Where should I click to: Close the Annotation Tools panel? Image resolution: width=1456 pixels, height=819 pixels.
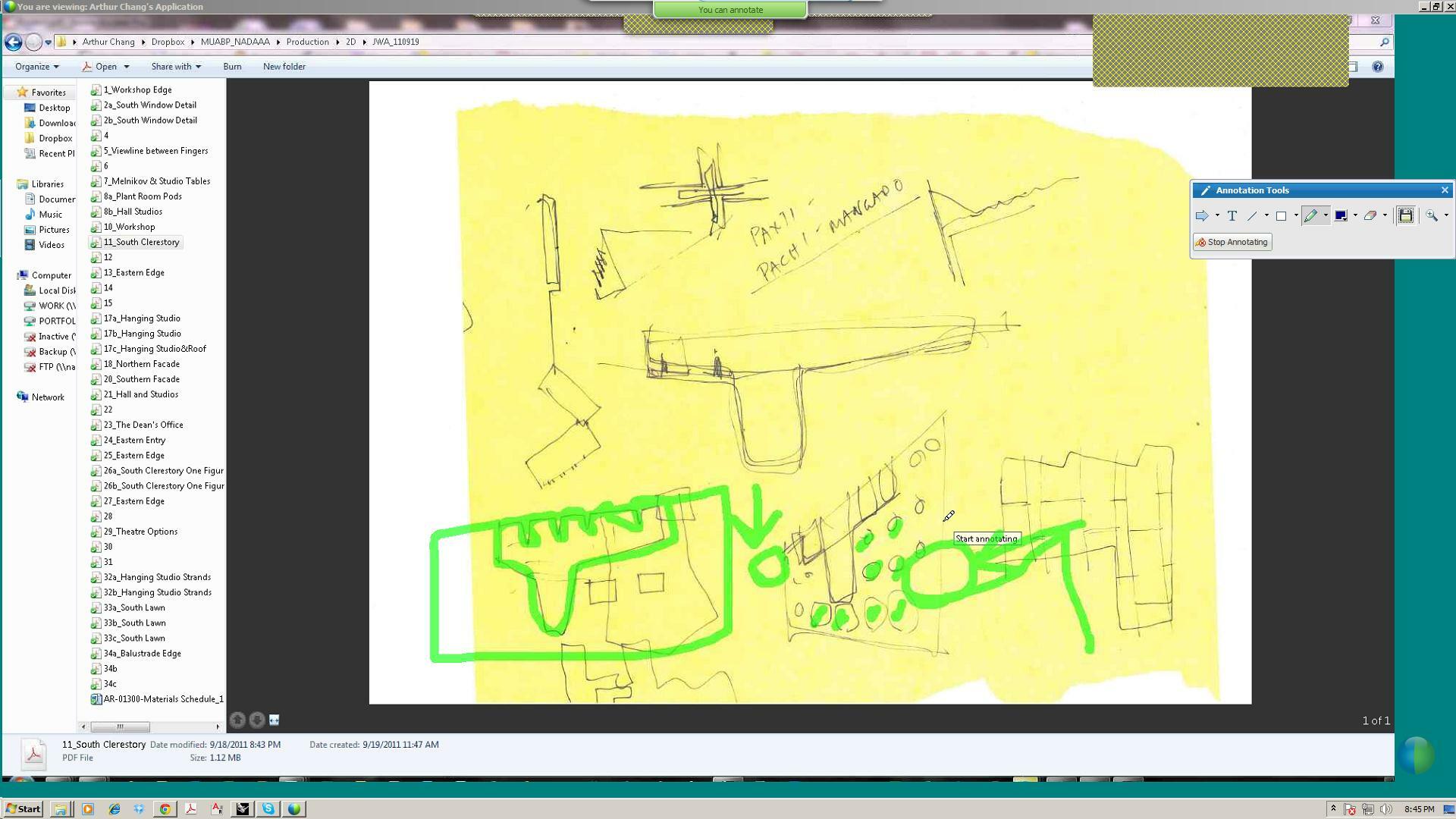tap(1445, 190)
